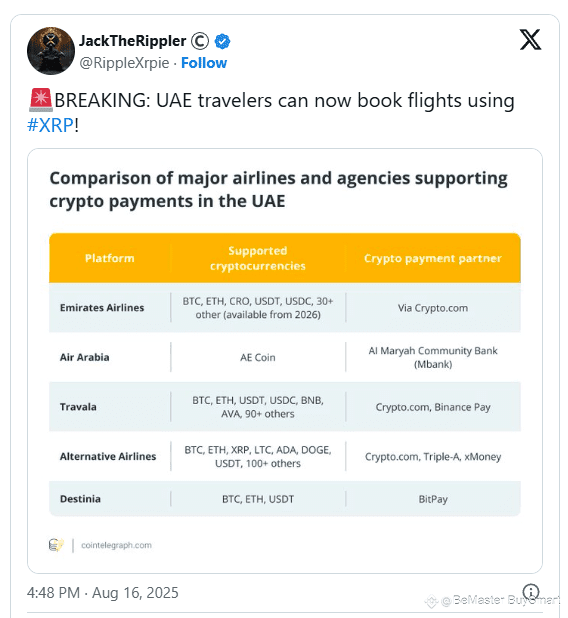Open JackTheRippler's profile avatar
The height and width of the screenshot is (618, 568).
[x=51, y=51]
